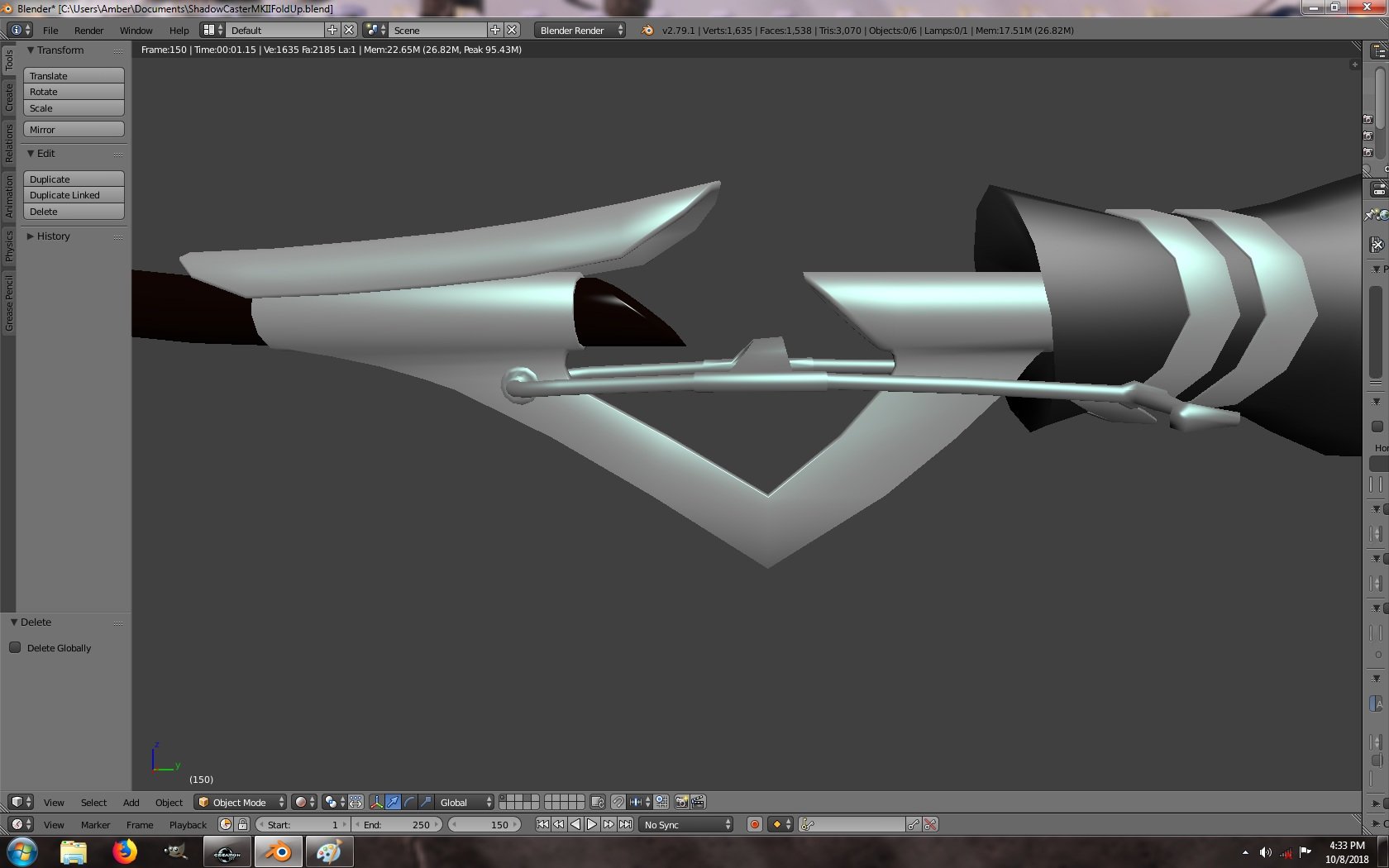
Task: Click the Delete button in Edit panel
Action: pyautogui.click(x=74, y=212)
